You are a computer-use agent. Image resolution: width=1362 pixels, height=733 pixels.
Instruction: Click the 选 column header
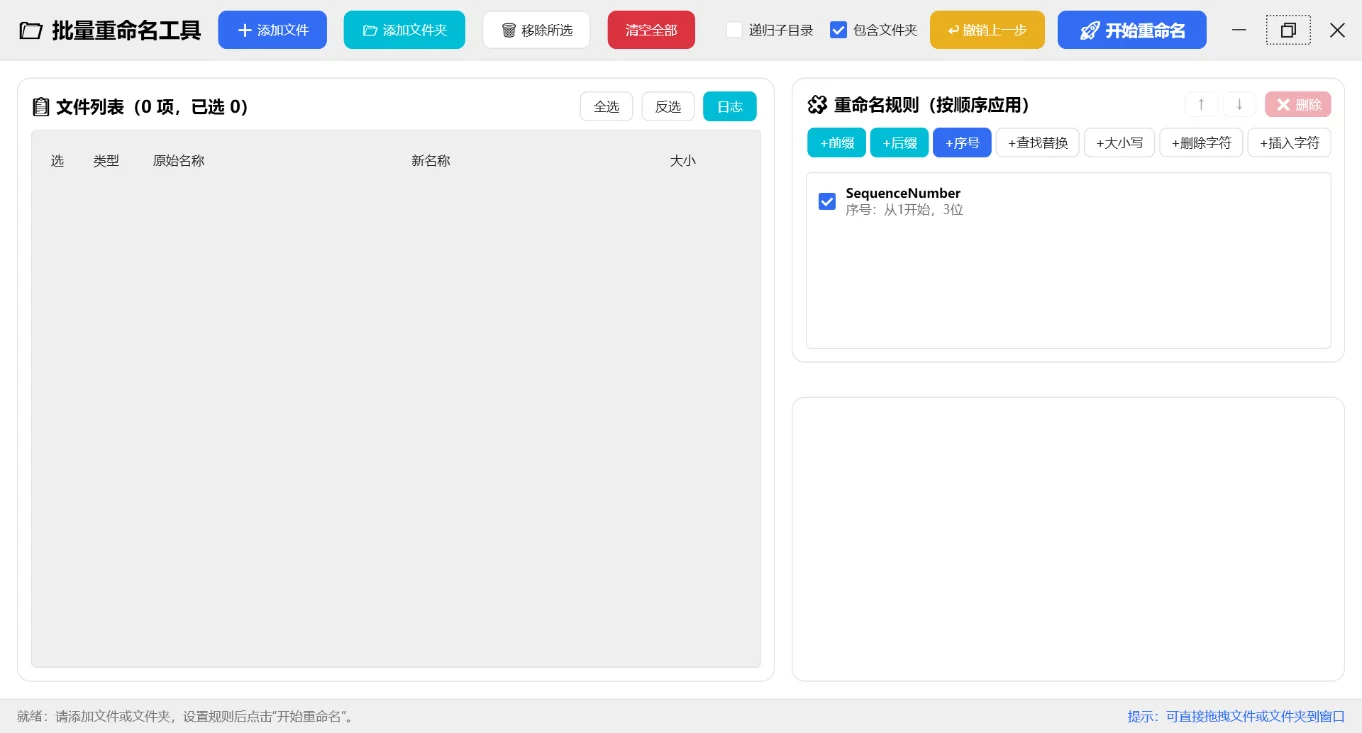pyautogui.click(x=57, y=161)
